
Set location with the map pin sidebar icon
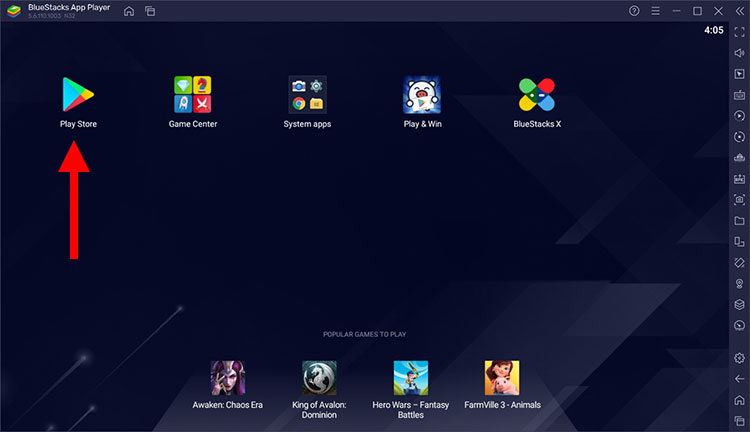pos(739,284)
